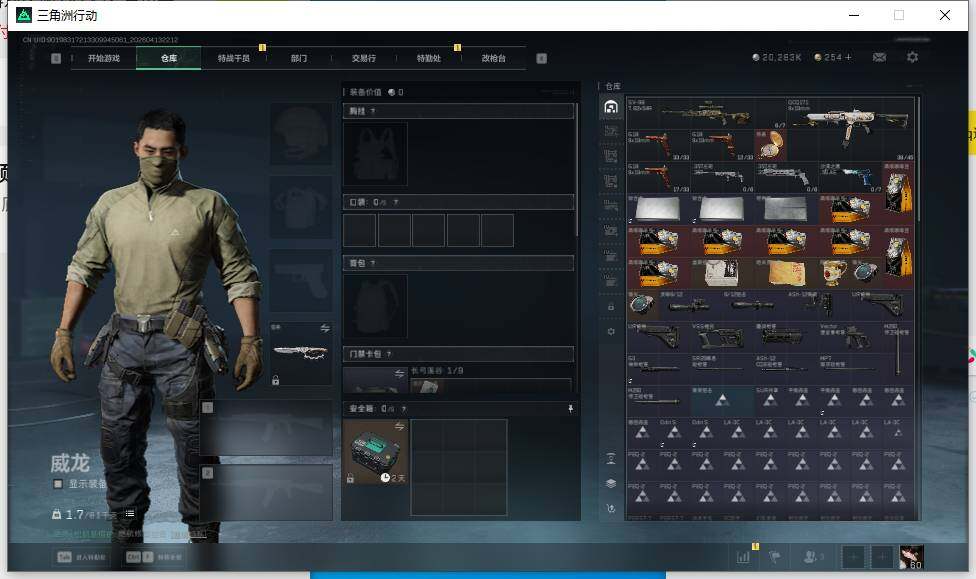Open the player avatar at bottom right
This screenshot has width=976, height=579.
point(911,557)
